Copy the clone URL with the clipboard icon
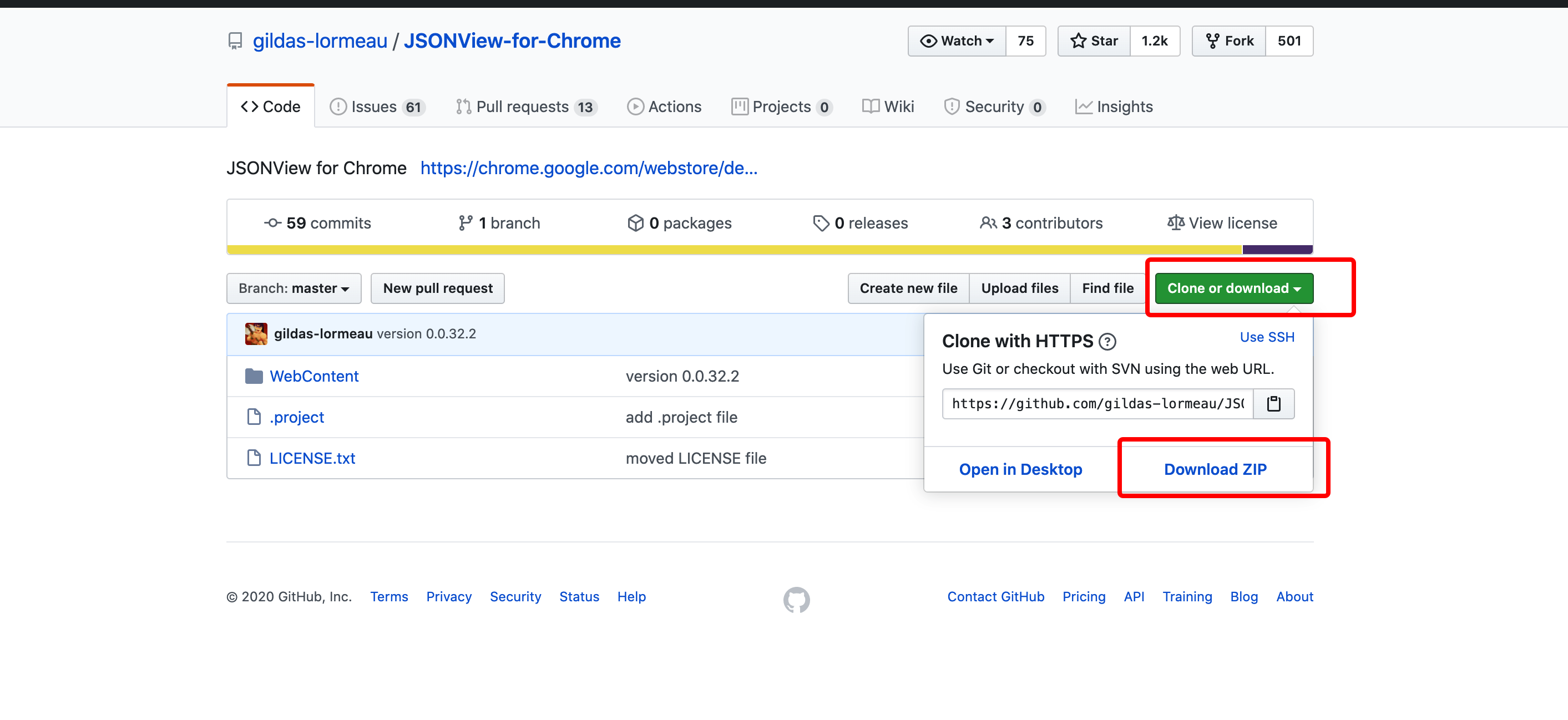 tap(1273, 403)
